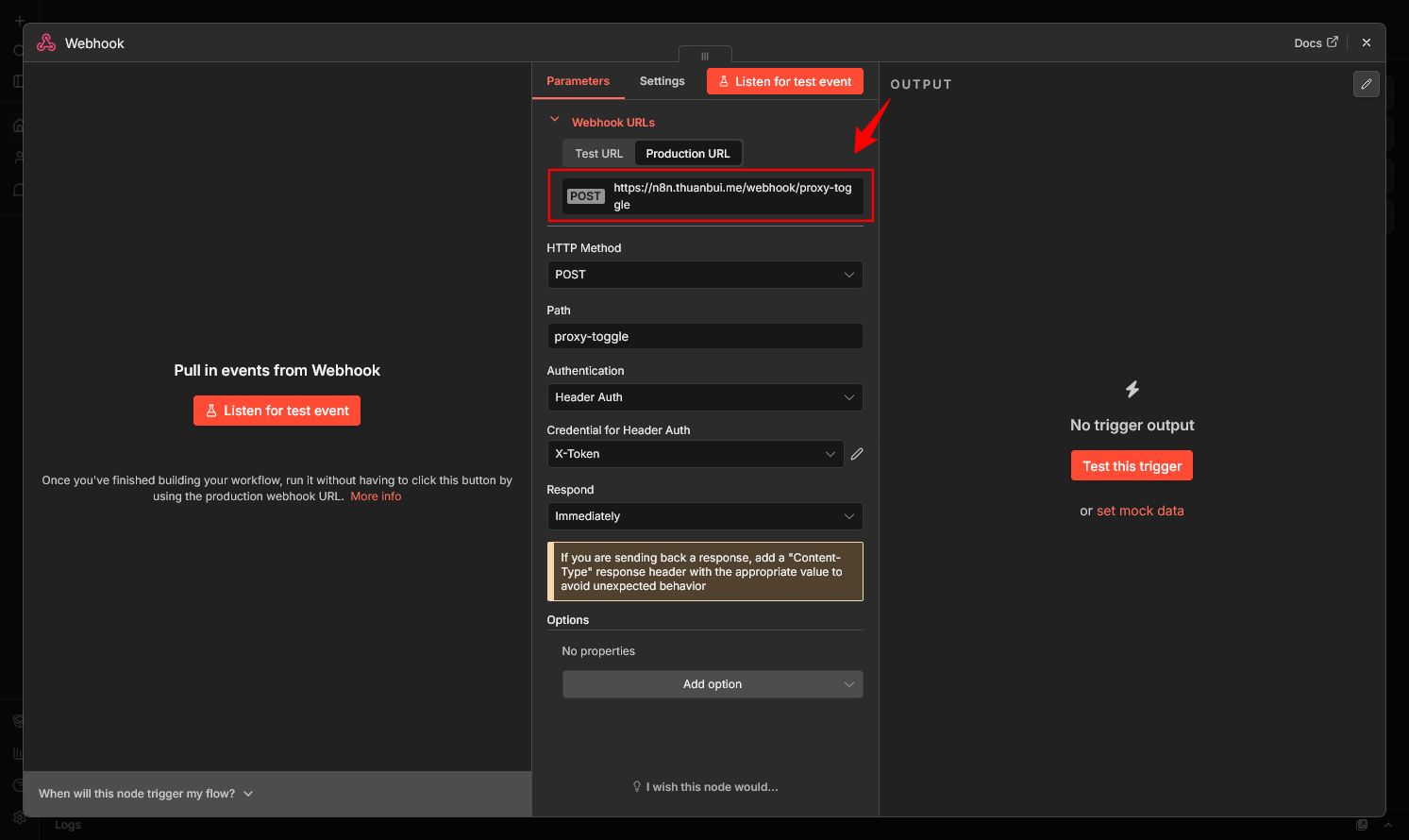Select the Test URL toggle

(x=598, y=154)
